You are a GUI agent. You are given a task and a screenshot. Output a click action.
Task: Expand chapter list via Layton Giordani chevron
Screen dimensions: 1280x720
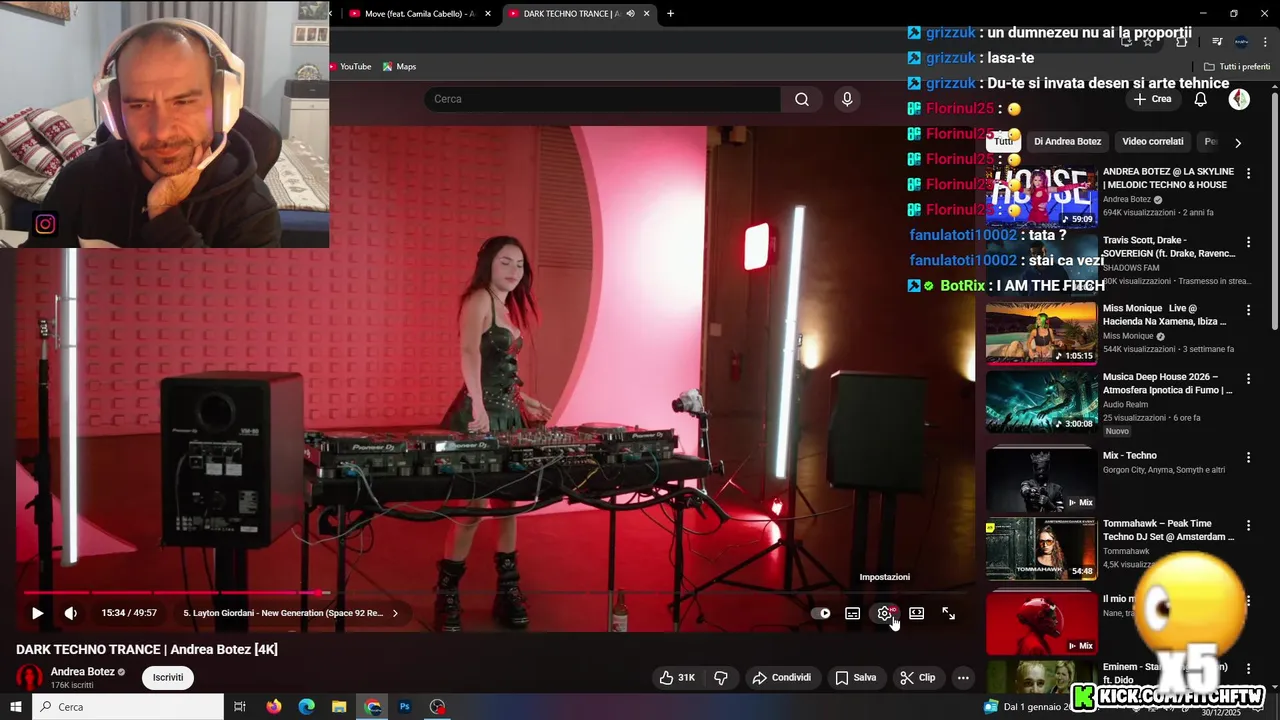click(x=395, y=613)
